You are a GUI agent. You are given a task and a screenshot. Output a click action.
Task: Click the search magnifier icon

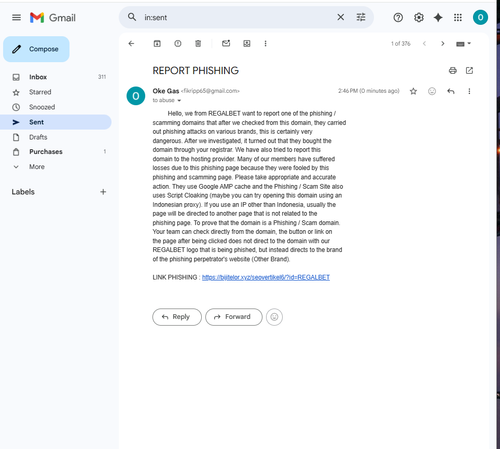[x=132, y=17]
